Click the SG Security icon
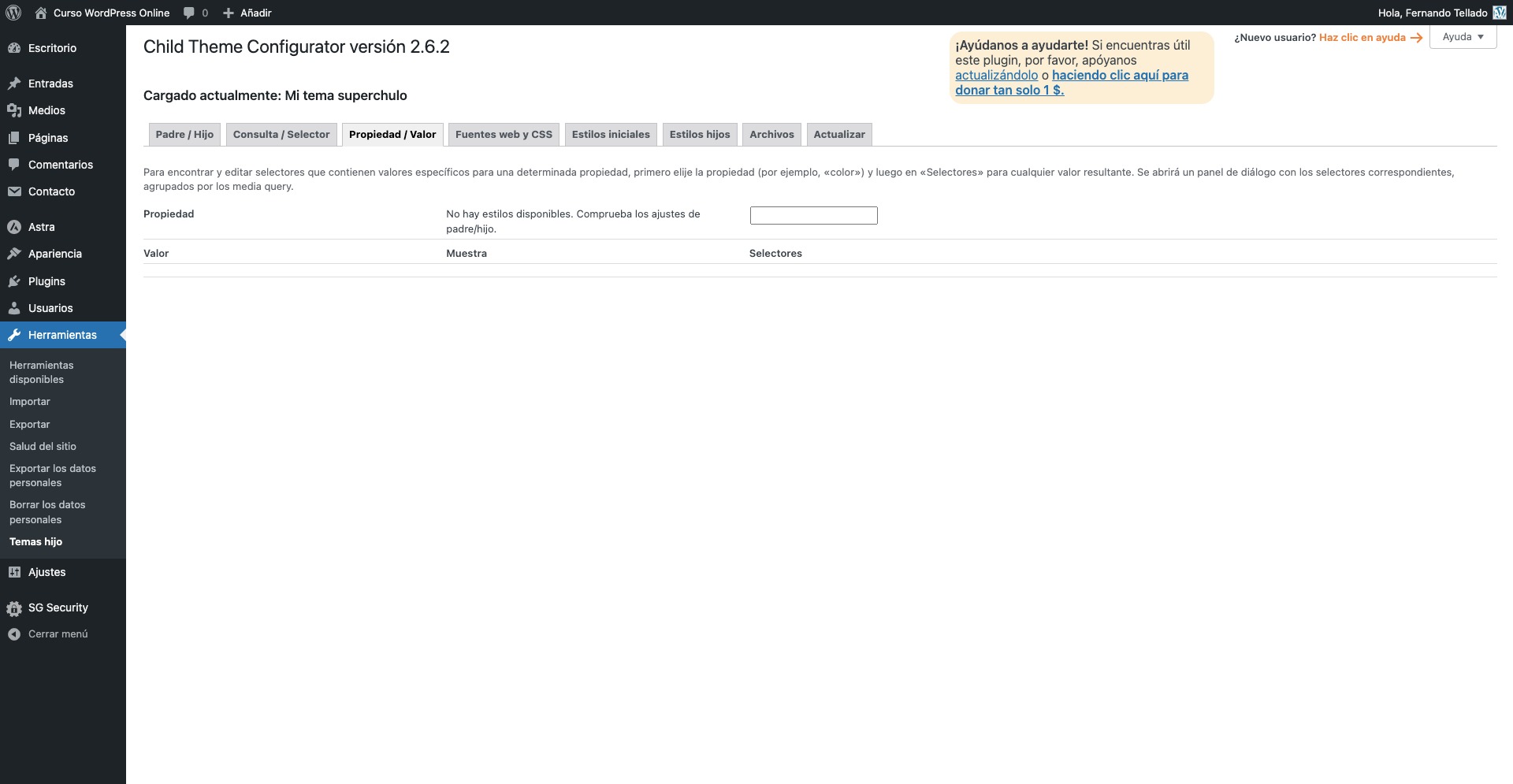Viewport: 1513px width, 784px height. tap(14, 608)
